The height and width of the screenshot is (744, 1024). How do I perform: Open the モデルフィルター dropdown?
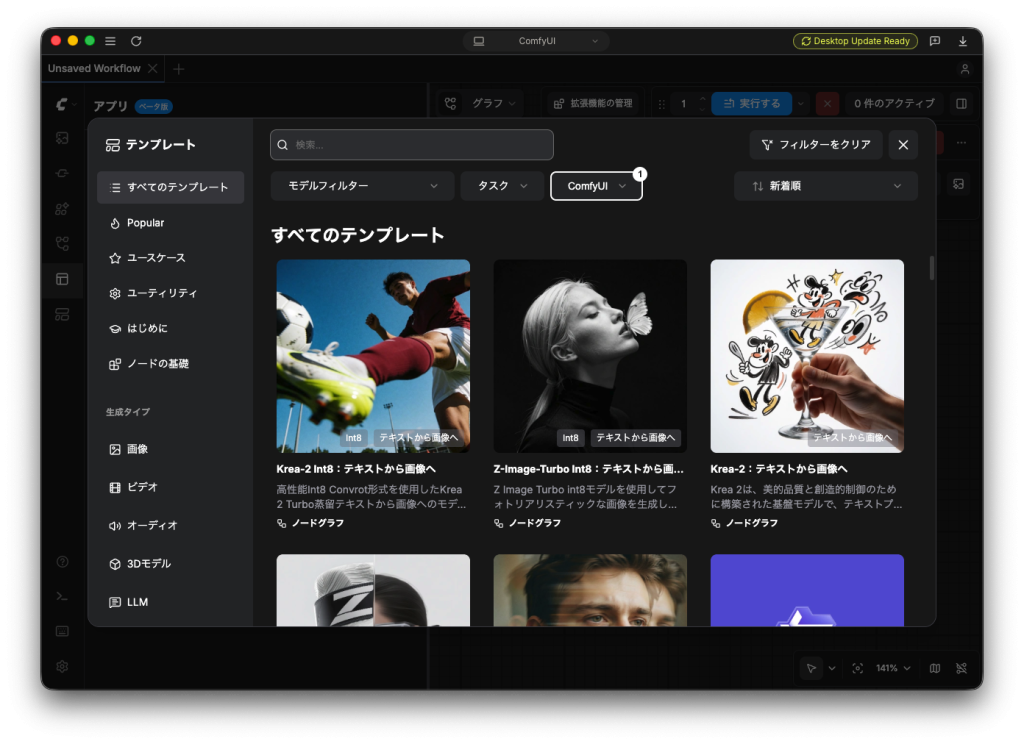tap(362, 186)
